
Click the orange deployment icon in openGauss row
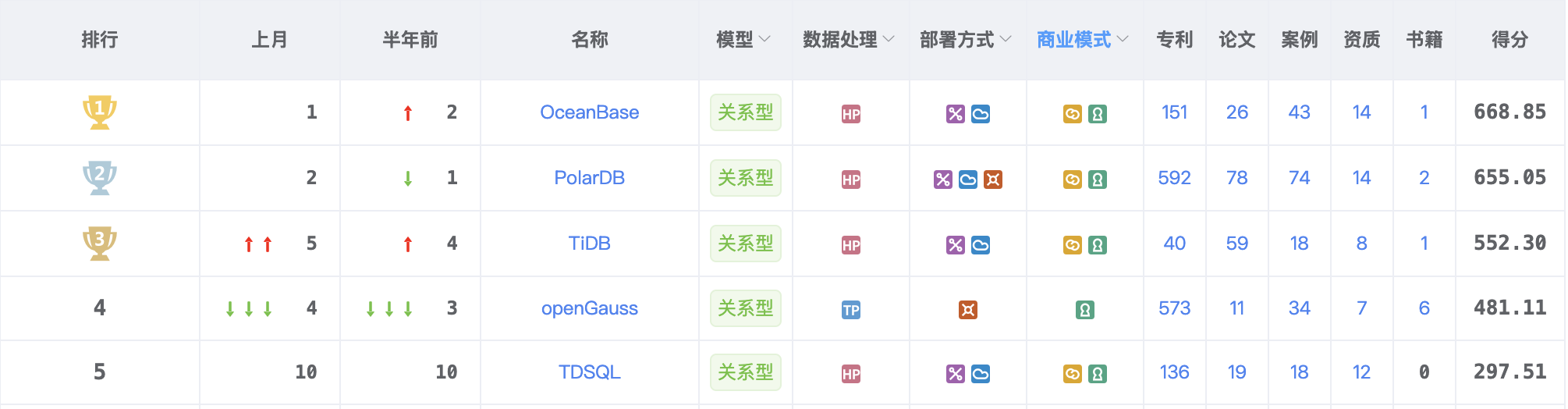tap(968, 310)
